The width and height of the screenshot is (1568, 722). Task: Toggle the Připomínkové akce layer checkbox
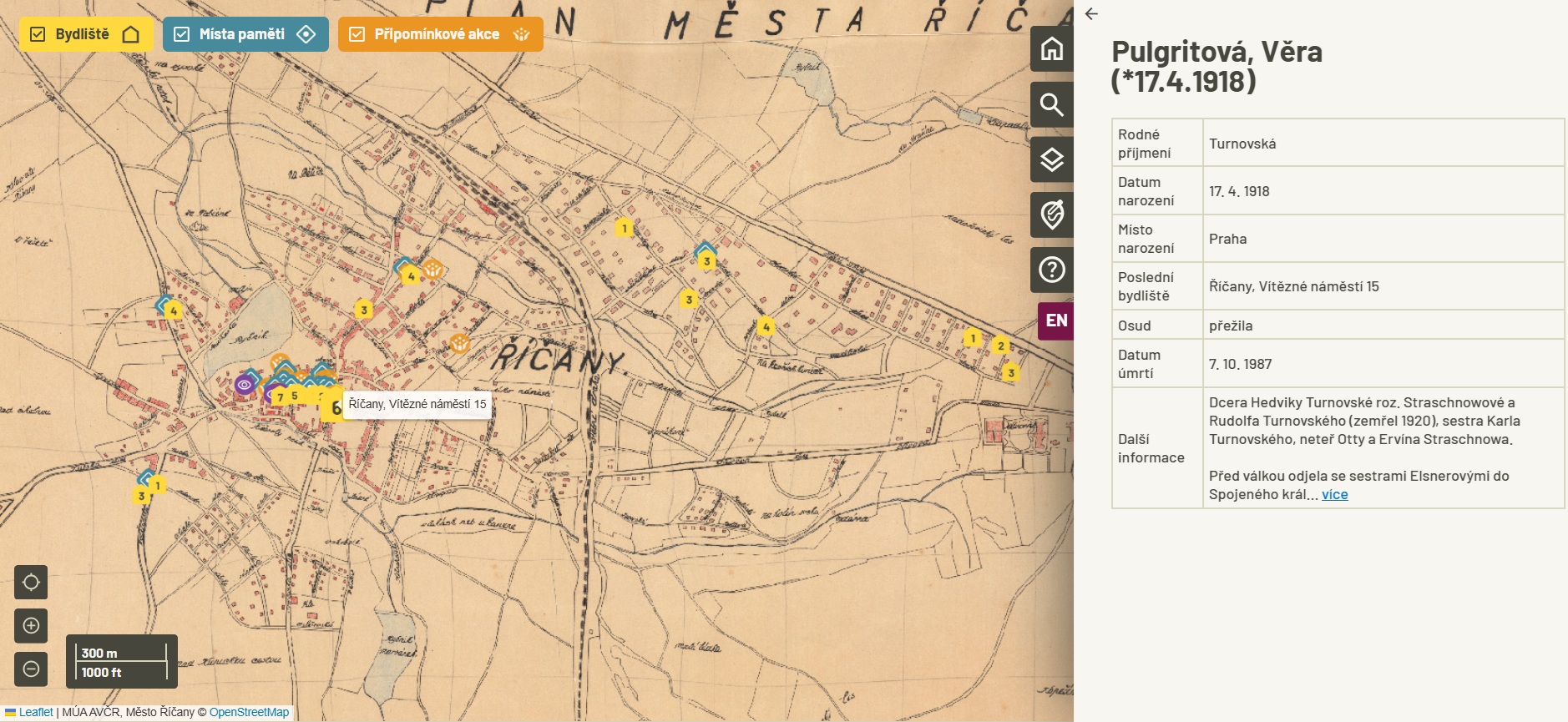click(357, 34)
